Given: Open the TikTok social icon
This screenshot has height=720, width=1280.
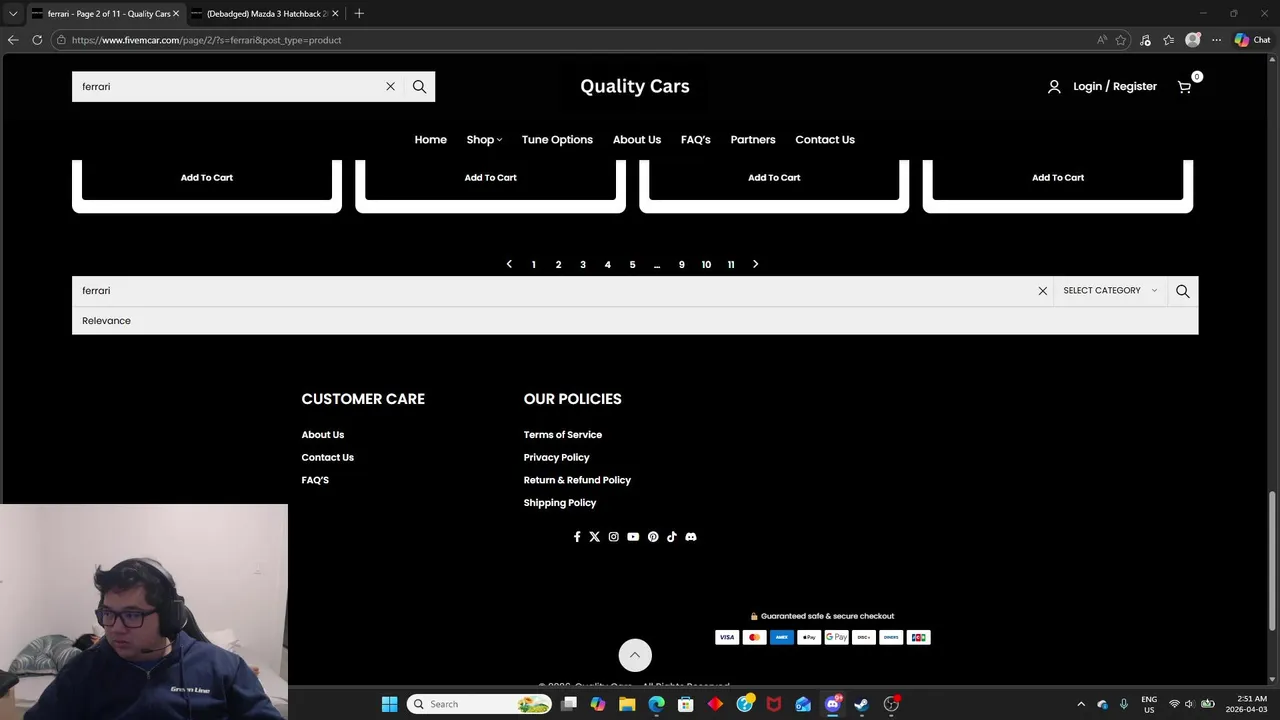Looking at the screenshot, I should pyautogui.click(x=671, y=537).
